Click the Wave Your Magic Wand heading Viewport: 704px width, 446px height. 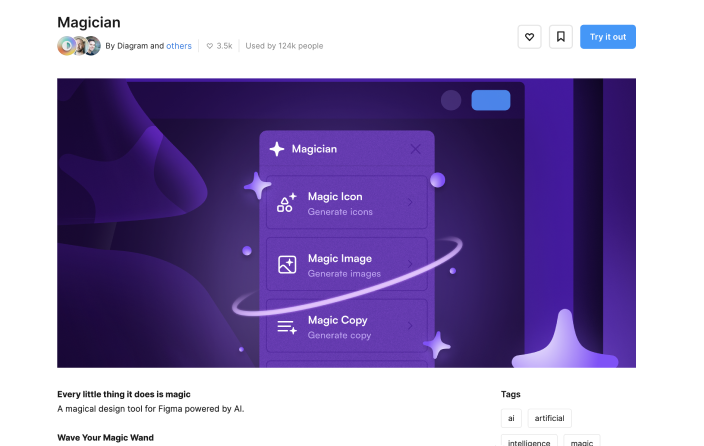(105, 437)
